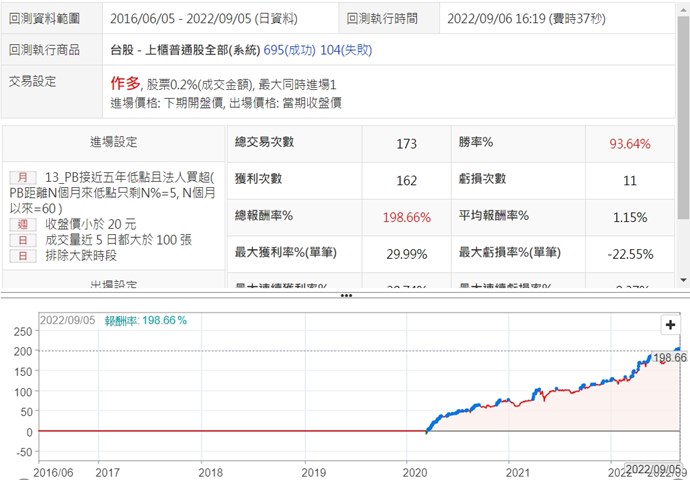Screen dimensions: 690x480
Task: Click the 198.66 value label on chart
Action: click(x=669, y=358)
